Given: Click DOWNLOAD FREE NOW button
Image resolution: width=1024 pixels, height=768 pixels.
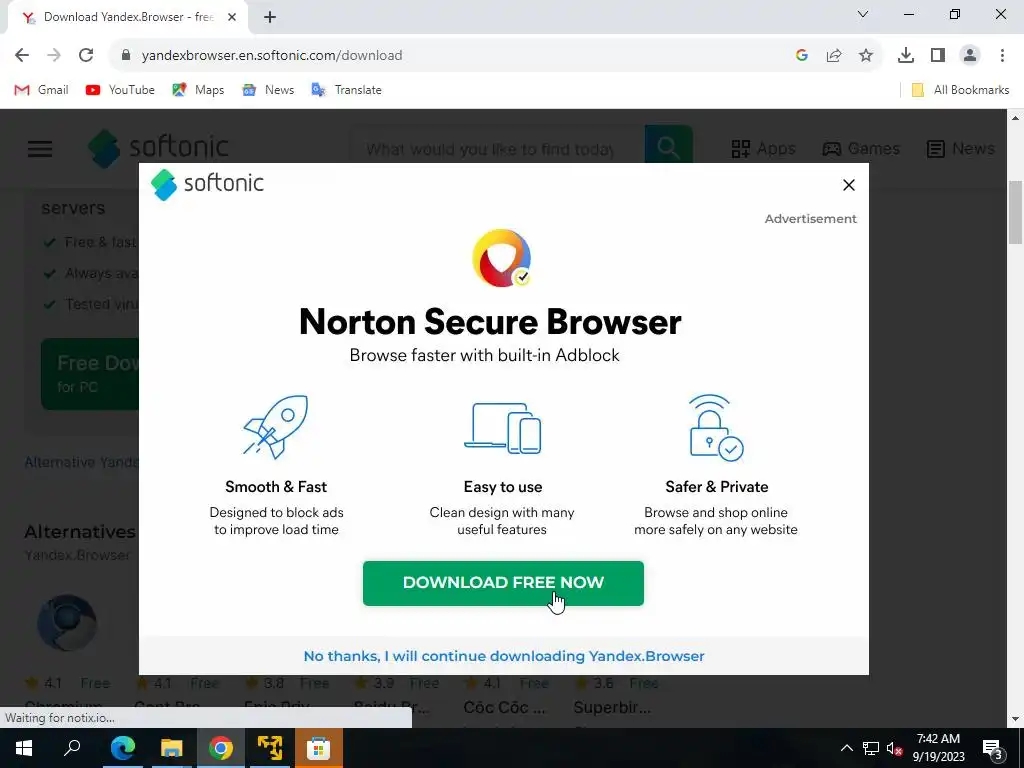Looking at the screenshot, I should pos(503,583).
